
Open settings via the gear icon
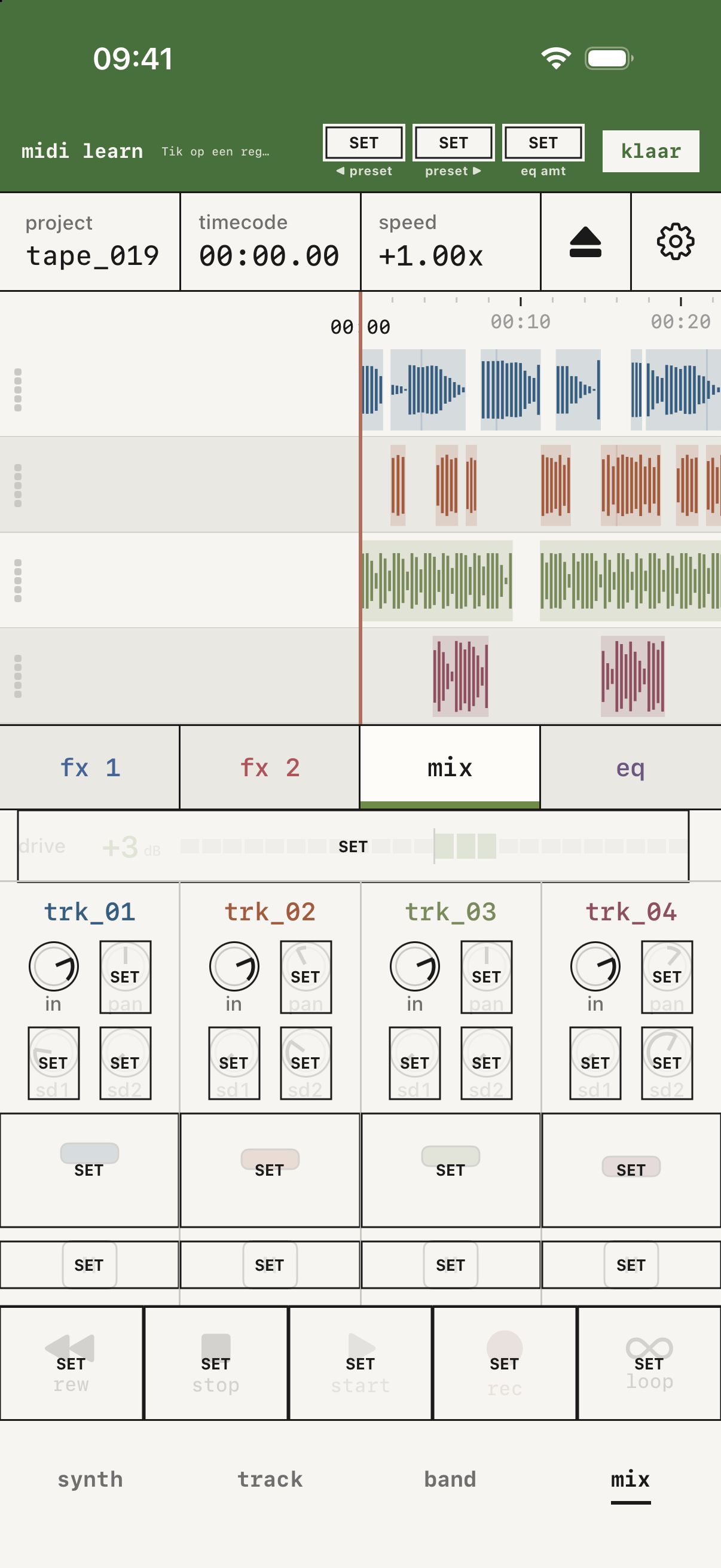[676, 242]
